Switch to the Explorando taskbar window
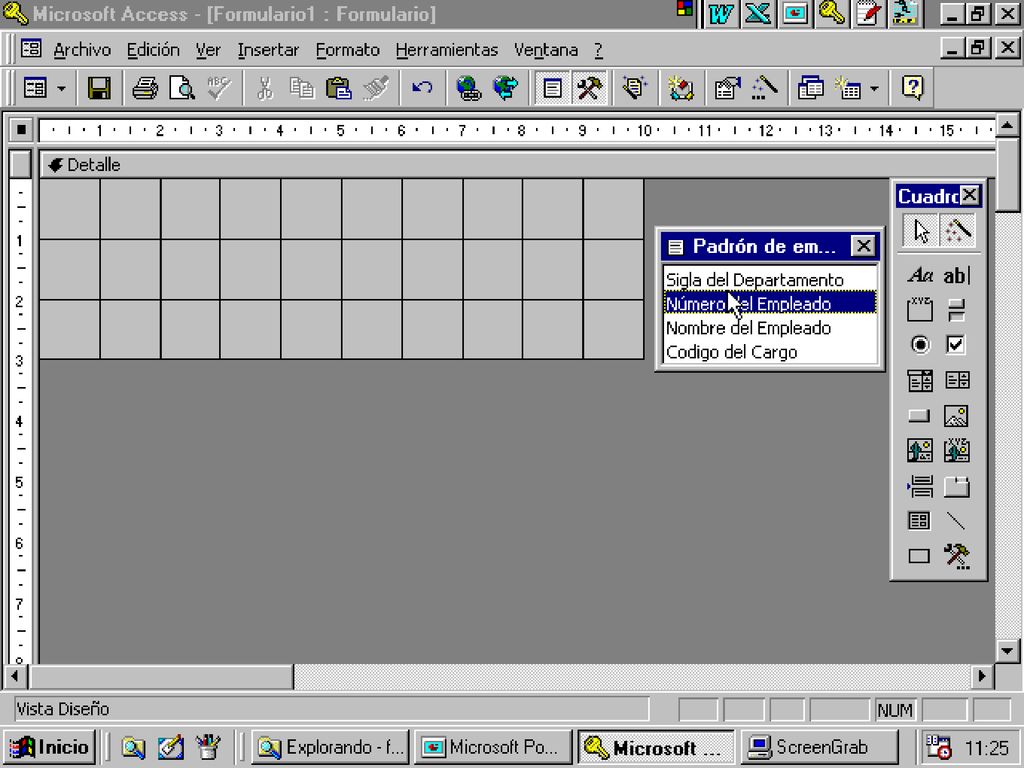The width and height of the screenshot is (1024, 768). [x=330, y=747]
